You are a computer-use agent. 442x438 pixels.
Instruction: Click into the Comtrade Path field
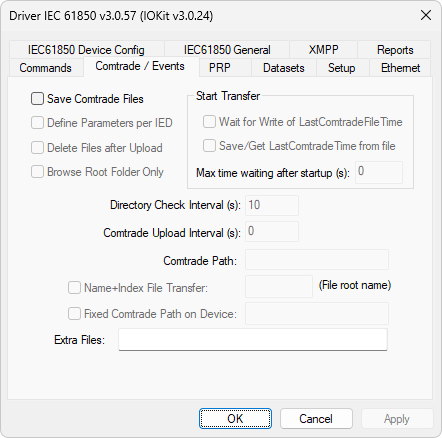(x=317, y=260)
